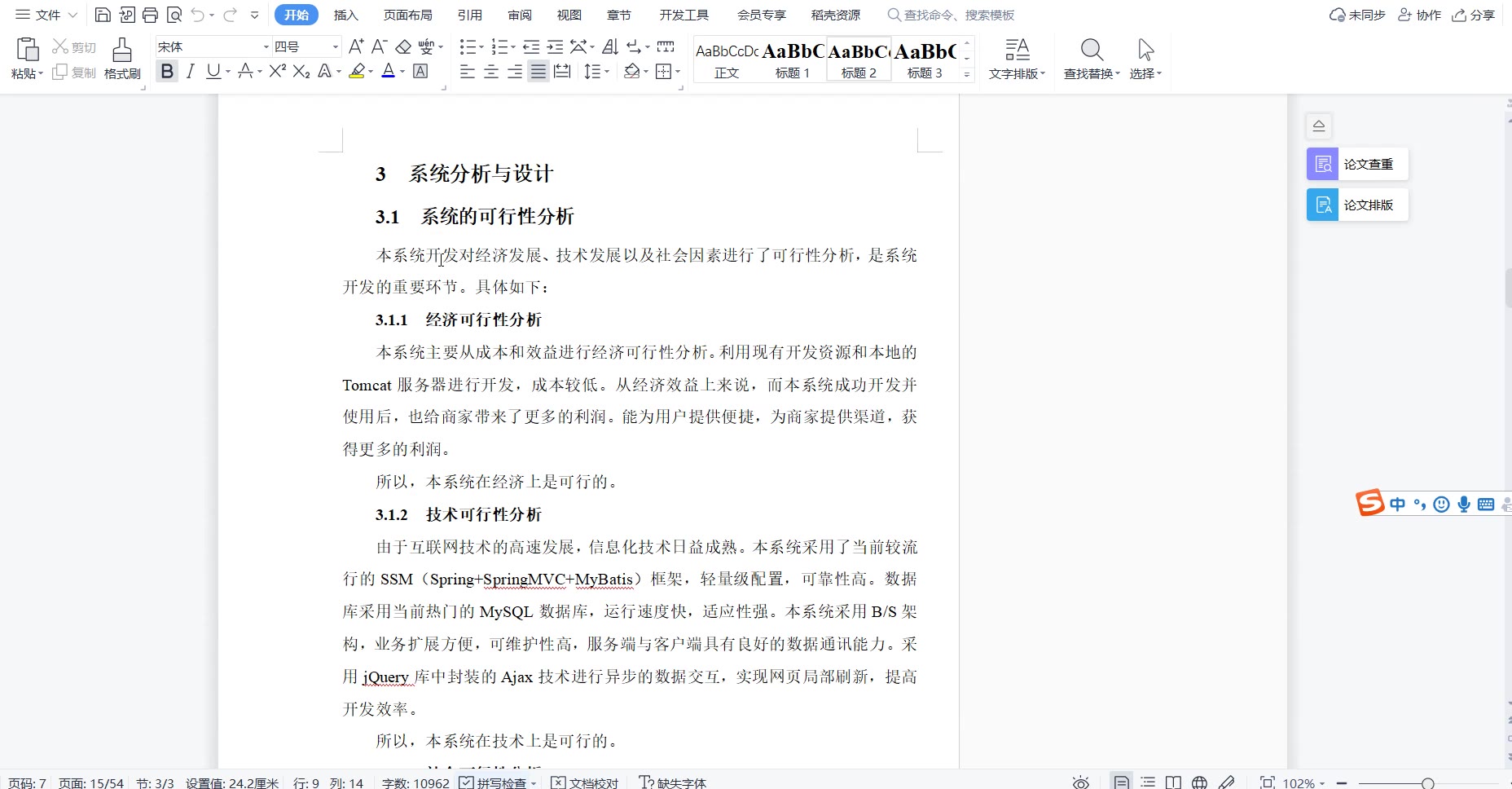Toggle spell check (拼写检查) in status bar
The height and width of the screenshot is (789, 1512).
pyautogui.click(x=498, y=782)
